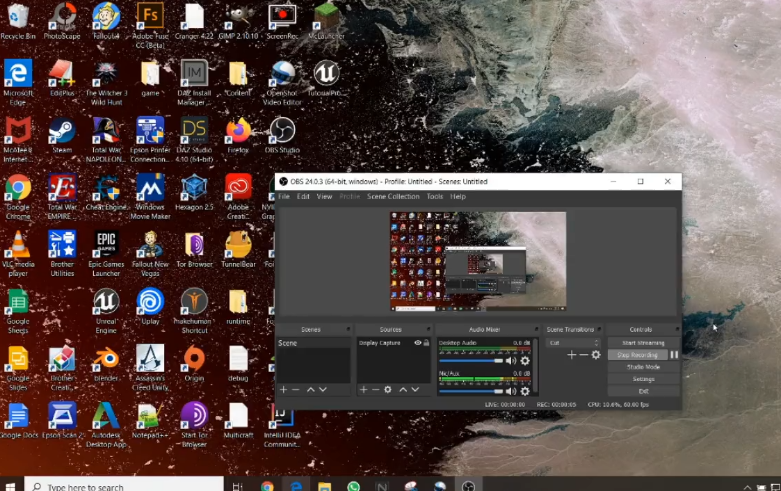Select the Tor Browser desktop icon

click(194, 249)
